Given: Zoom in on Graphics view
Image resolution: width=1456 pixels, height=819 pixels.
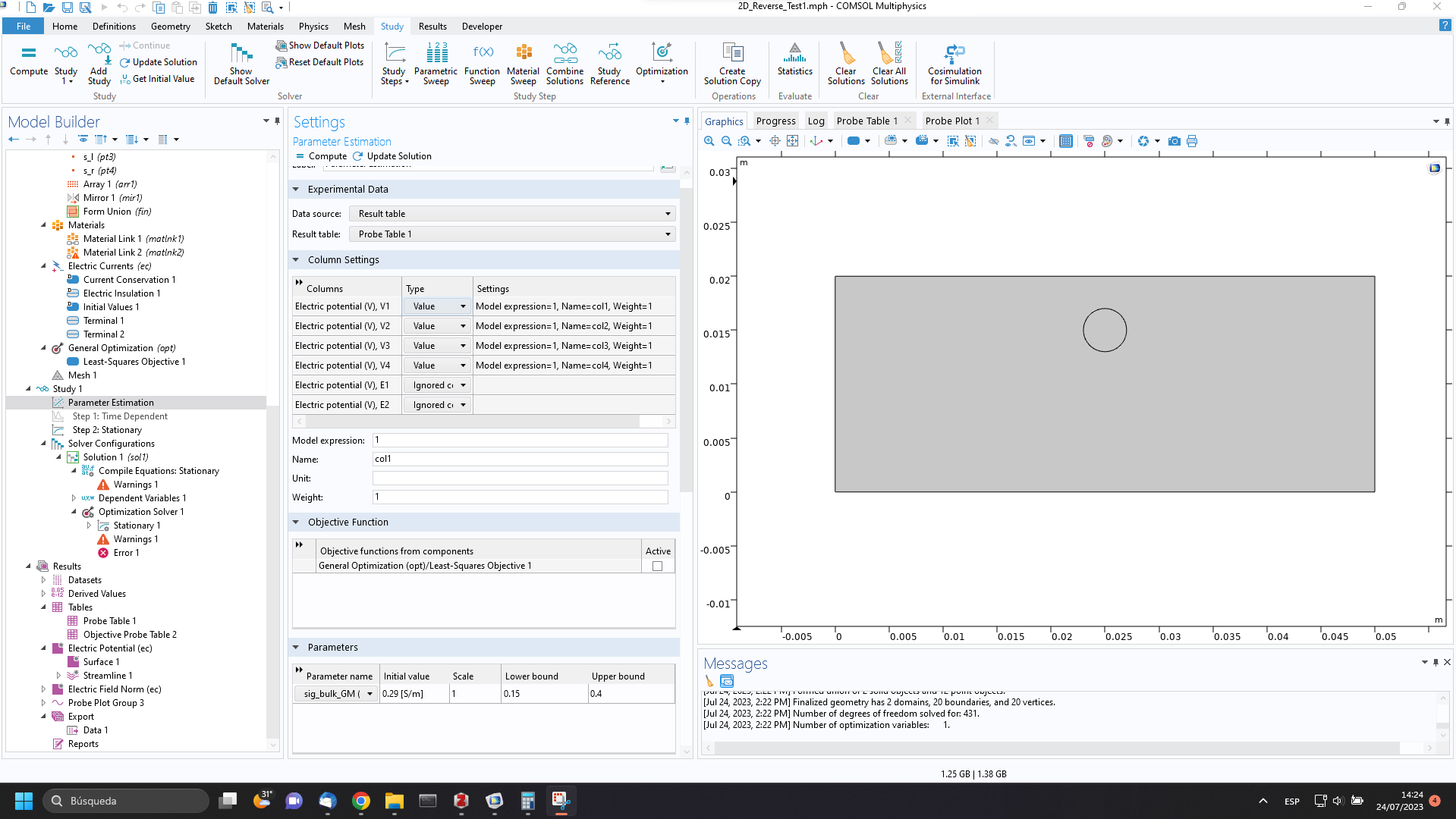Looking at the screenshot, I should click(709, 141).
